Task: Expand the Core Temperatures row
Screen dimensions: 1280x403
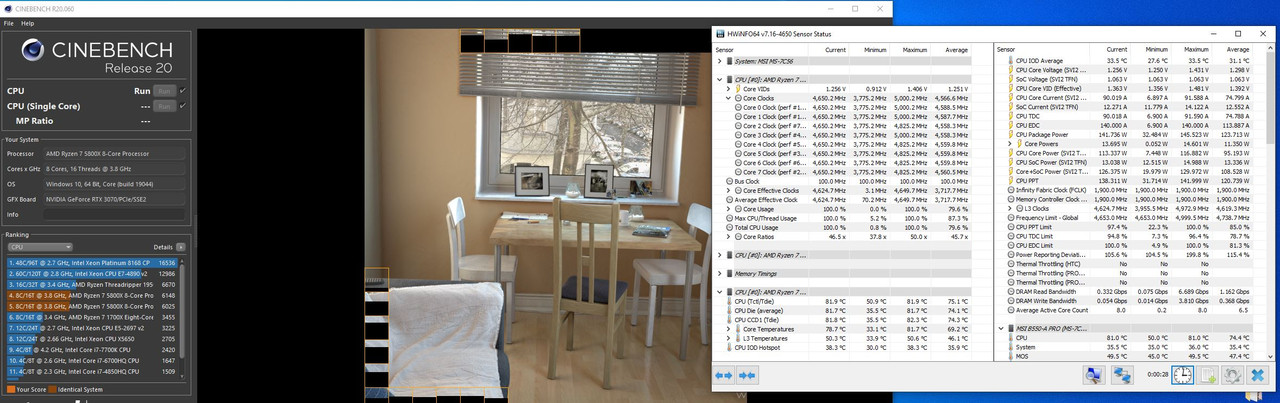Action: [x=728, y=328]
